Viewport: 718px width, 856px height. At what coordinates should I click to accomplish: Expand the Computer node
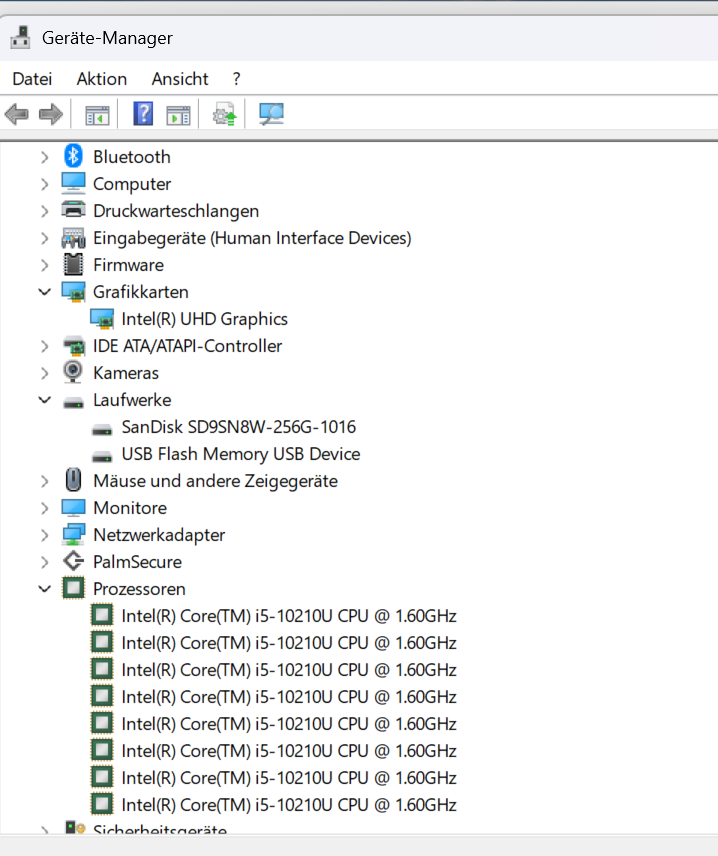tap(45, 184)
